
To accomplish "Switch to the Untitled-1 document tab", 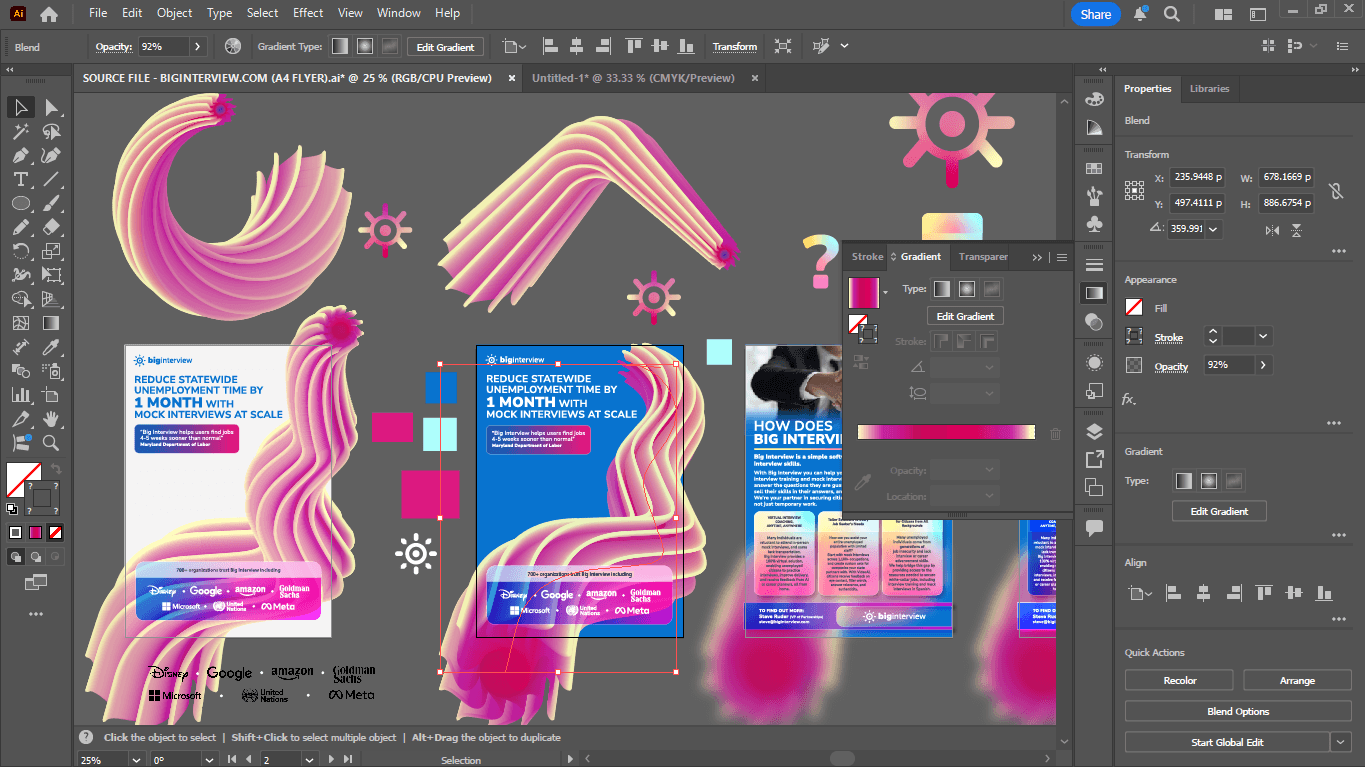I will (633, 78).
